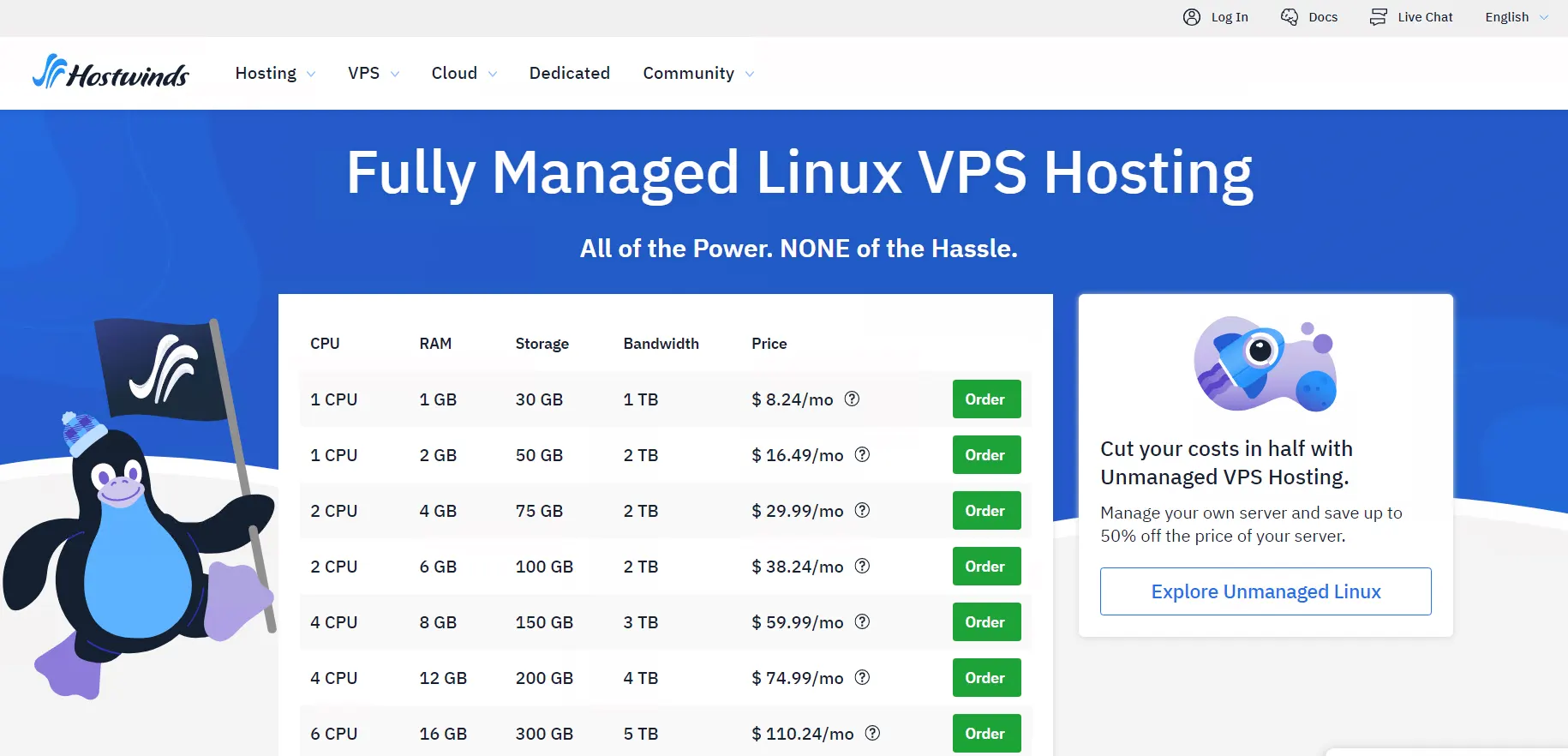Image resolution: width=1568 pixels, height=756 pixels.
Task: Click 'All of the Power. NONE of the Hassle.'
Action: [799, 249]
